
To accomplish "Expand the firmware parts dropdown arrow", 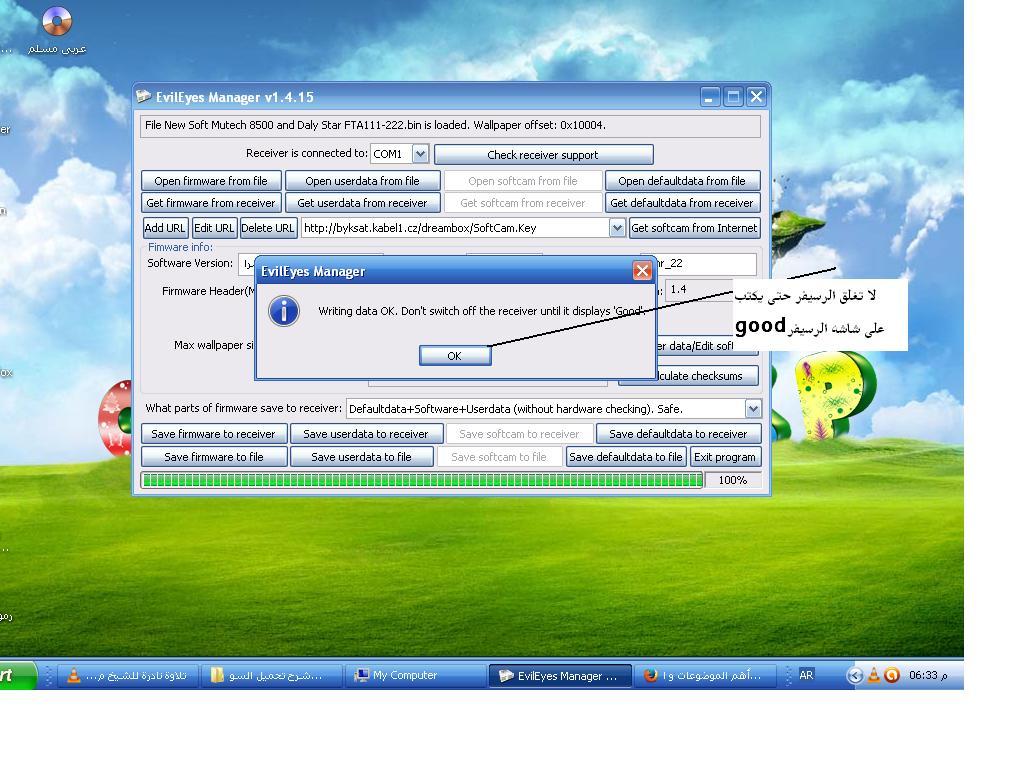I will [753, 409].
